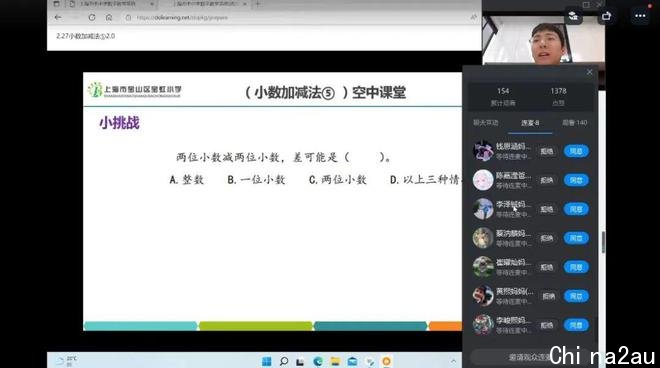Launch Microsoft Edge from the taskbar
This screenshot has height=368, width=660.
[318, 361]
